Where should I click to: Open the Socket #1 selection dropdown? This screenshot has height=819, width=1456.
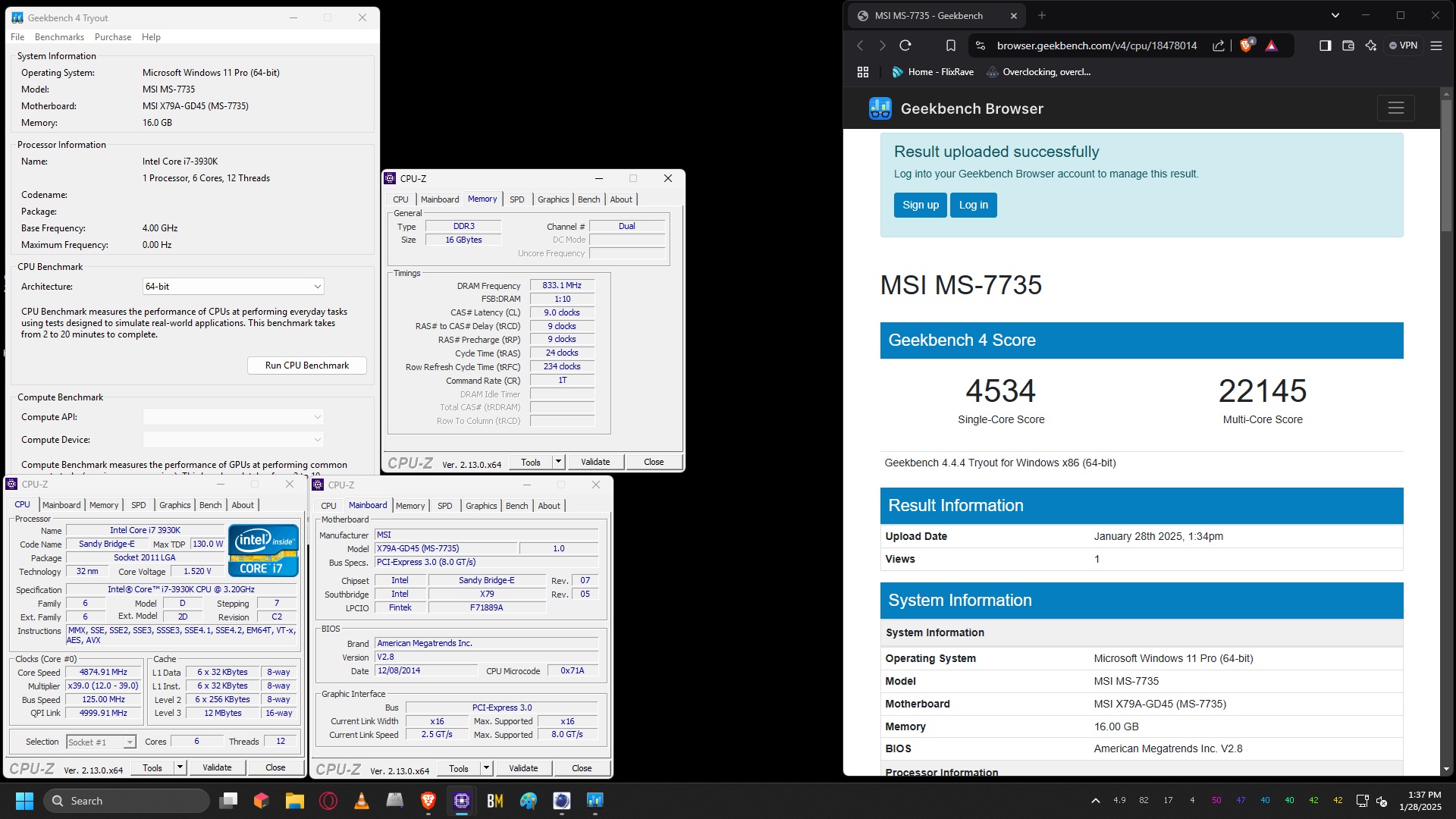coord(101,742)
